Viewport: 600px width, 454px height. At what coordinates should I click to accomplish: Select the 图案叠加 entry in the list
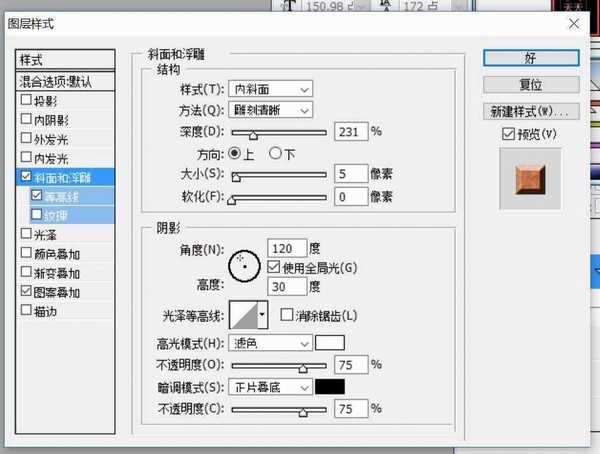58,293
